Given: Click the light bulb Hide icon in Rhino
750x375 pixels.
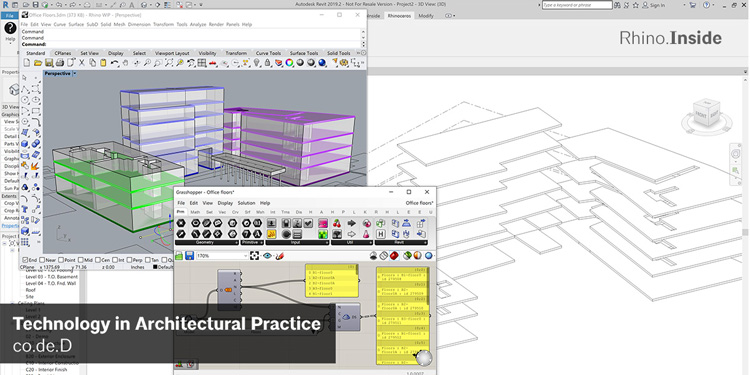Looking at the screenshot, I should point(257,63).
